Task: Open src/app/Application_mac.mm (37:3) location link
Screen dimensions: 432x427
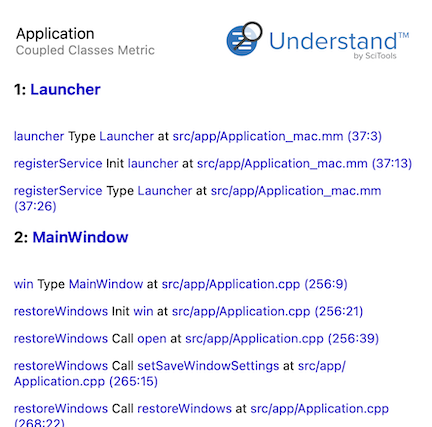Action: (x=277, y=136)
